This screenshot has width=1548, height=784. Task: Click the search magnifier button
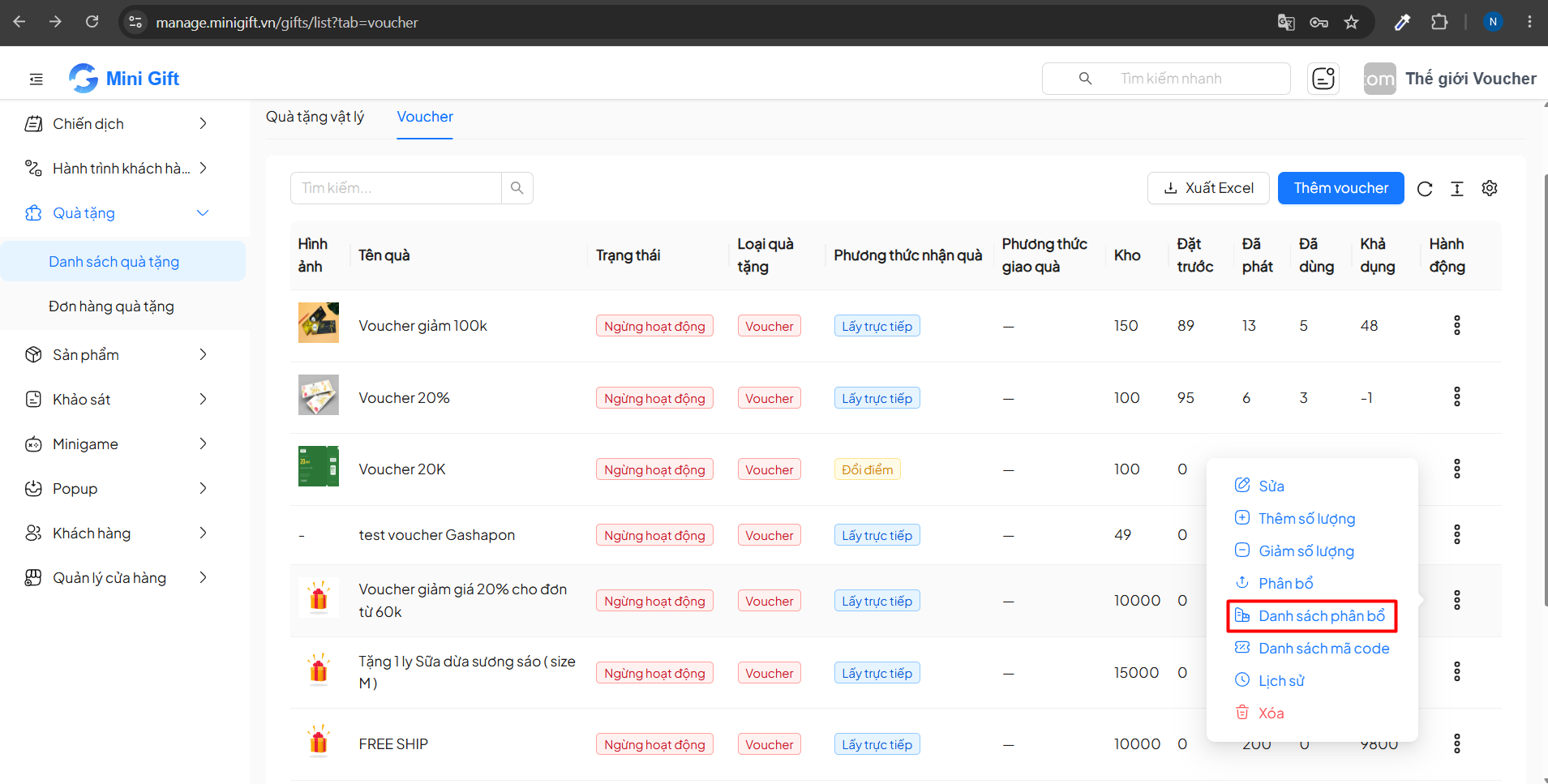(x=517, y=188)
